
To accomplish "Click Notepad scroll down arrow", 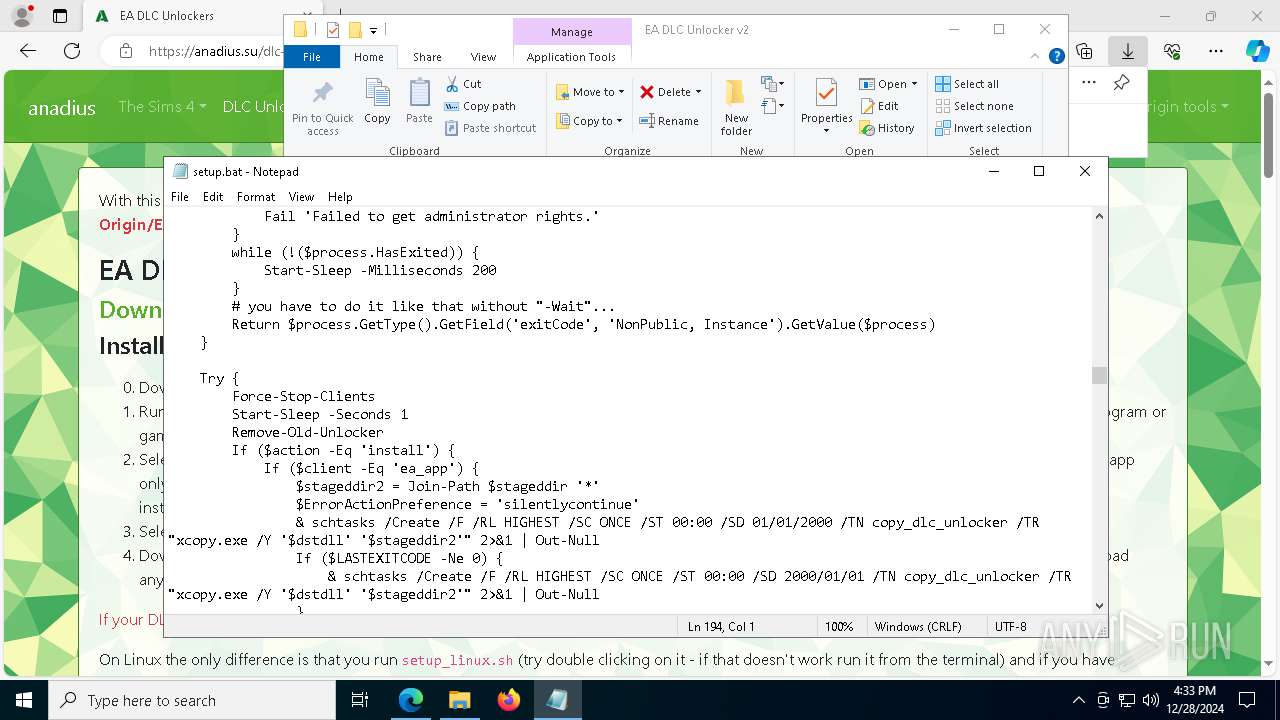I will pyautogui.click(x=1099, y=605).
